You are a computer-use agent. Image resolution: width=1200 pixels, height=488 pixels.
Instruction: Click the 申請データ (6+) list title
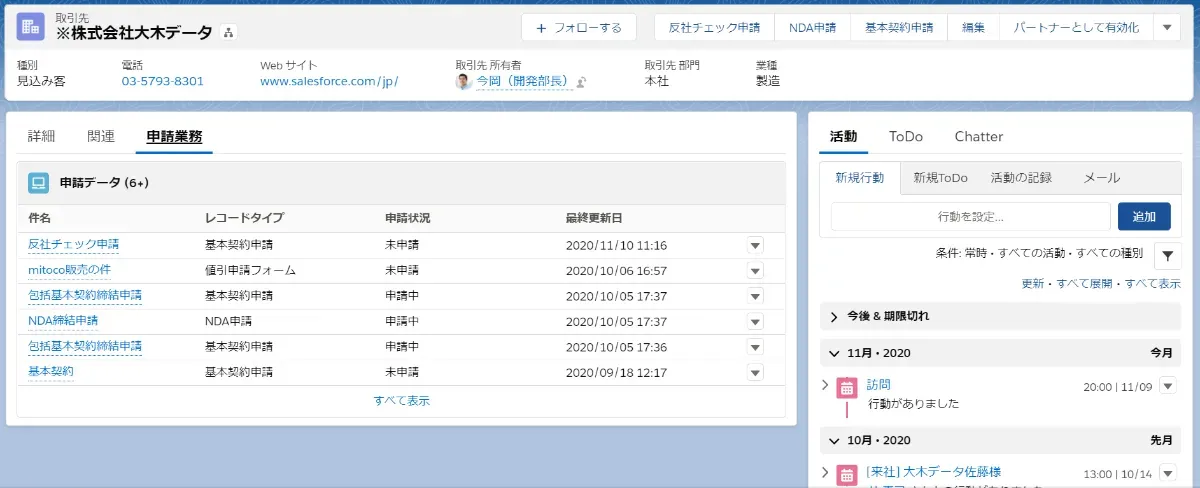pos(105,183)
